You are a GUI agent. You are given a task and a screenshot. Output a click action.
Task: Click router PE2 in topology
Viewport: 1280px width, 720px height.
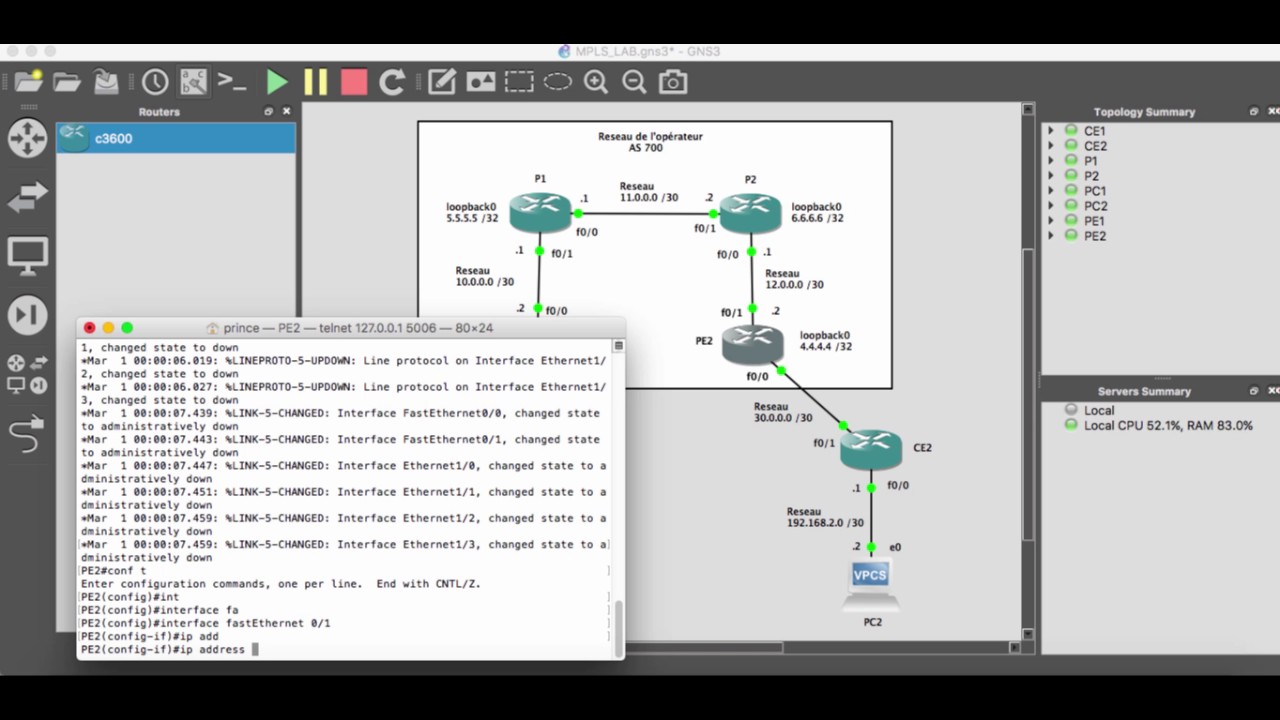tap(753, 344)
